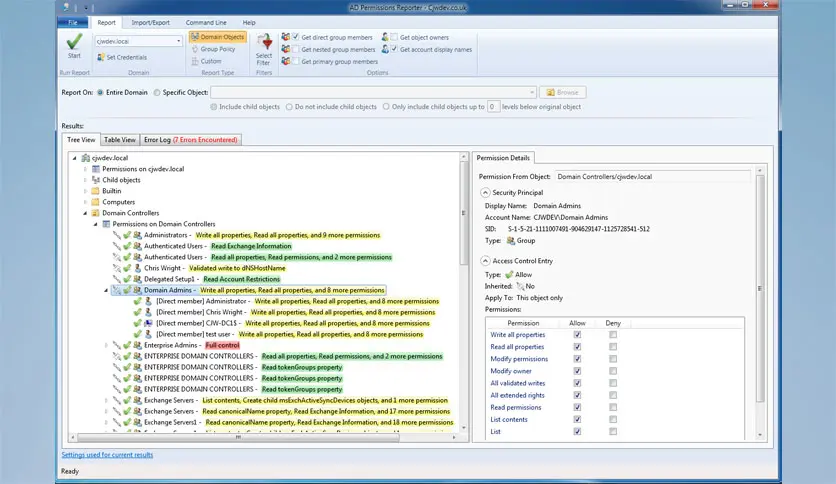836x484 pixels.
Task: Choose the Group Policy report type
Action: pos(214,49)
